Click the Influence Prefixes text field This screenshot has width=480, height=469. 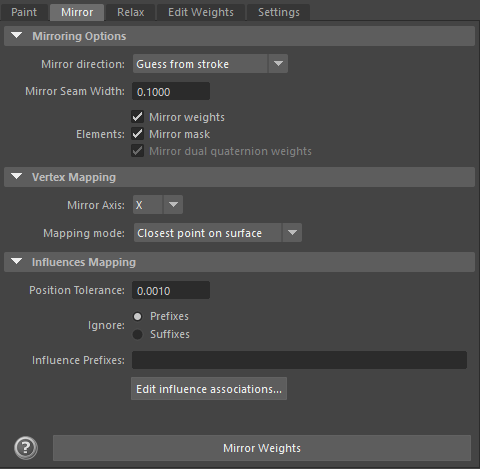pos(299,360)
